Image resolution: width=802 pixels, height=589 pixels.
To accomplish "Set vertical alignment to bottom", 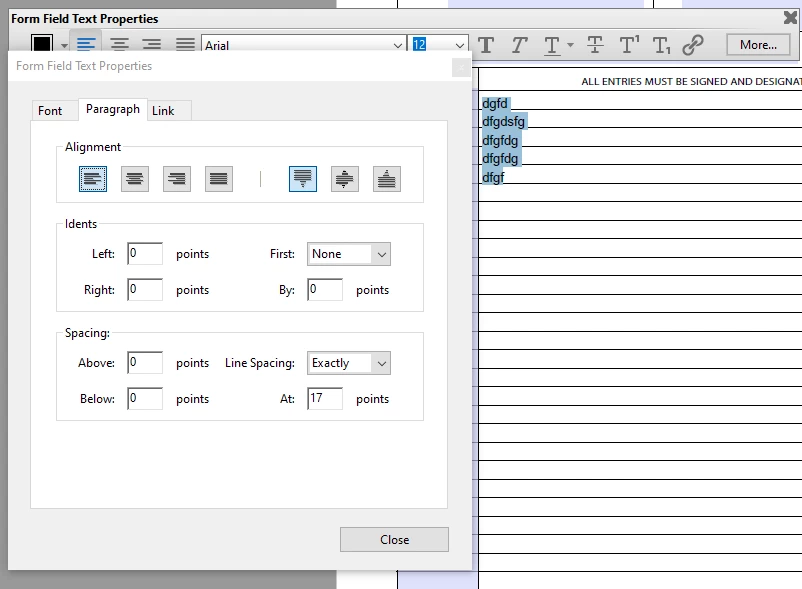I will point(387,179).
